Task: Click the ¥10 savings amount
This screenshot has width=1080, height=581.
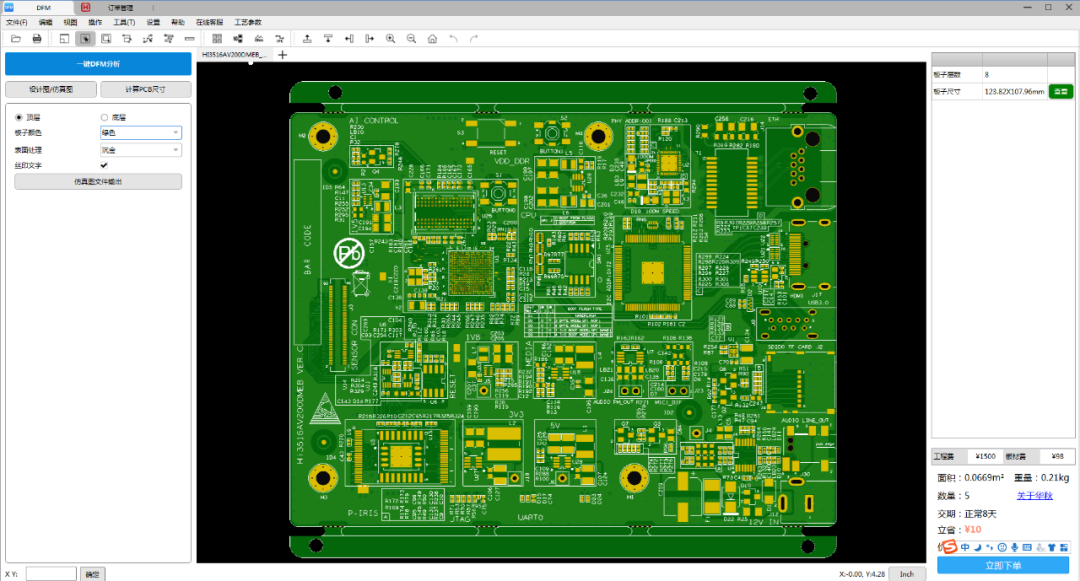Action: [973, 529]
